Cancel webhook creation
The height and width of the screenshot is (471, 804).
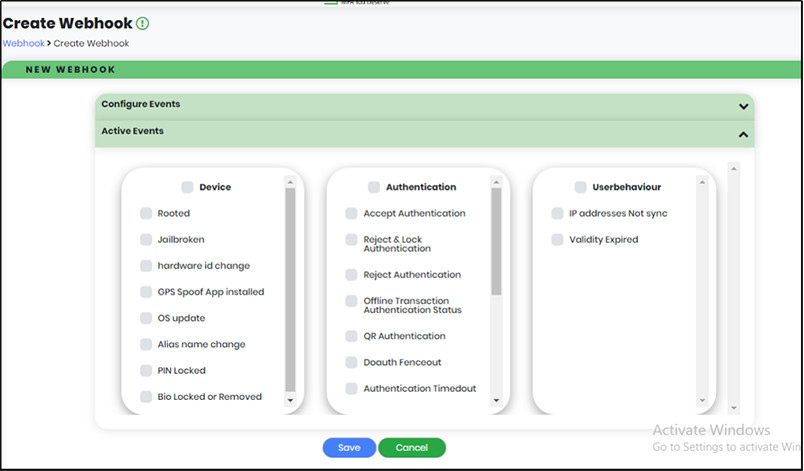[412, 447]
